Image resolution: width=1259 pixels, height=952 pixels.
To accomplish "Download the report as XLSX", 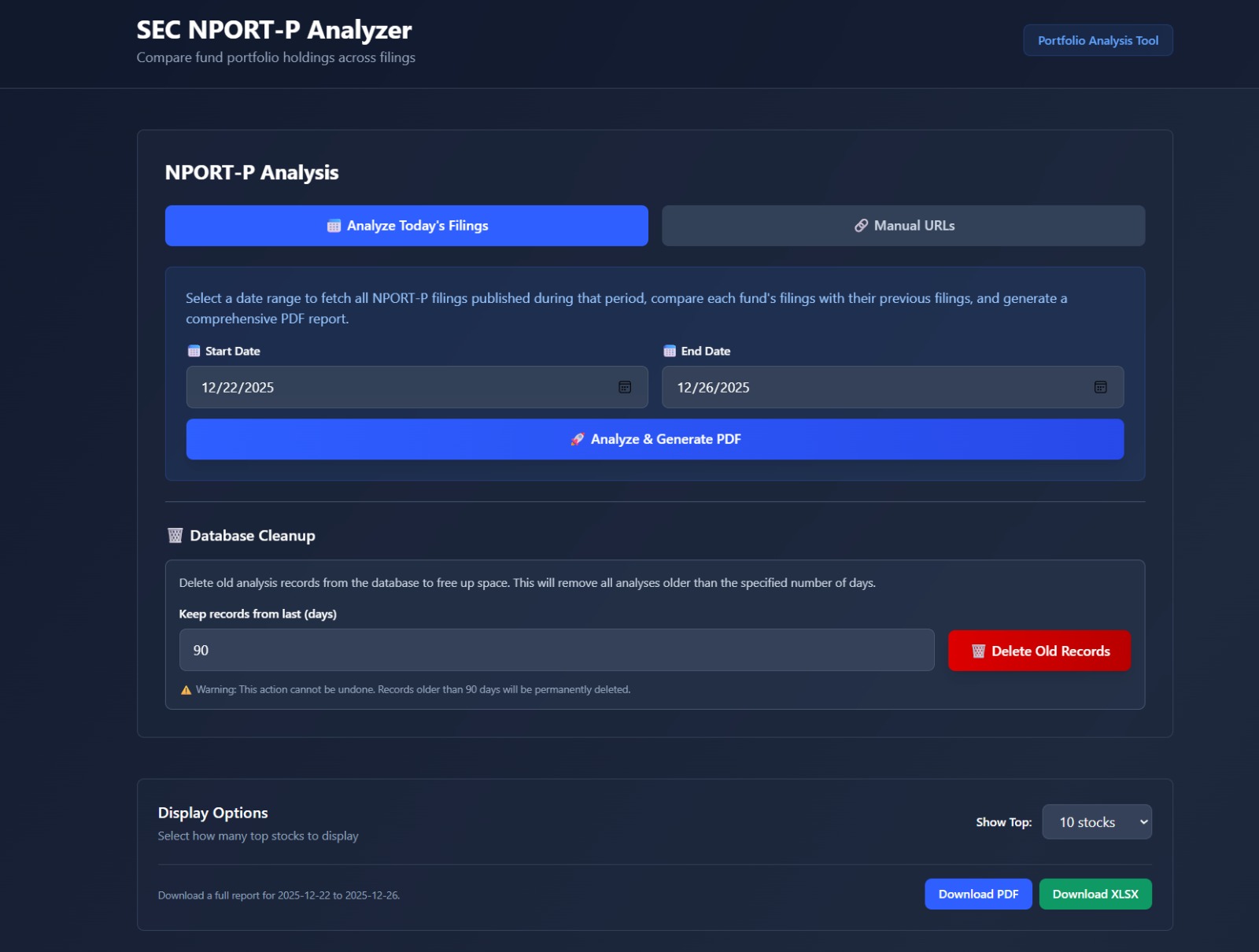I will click(1095, 894).
